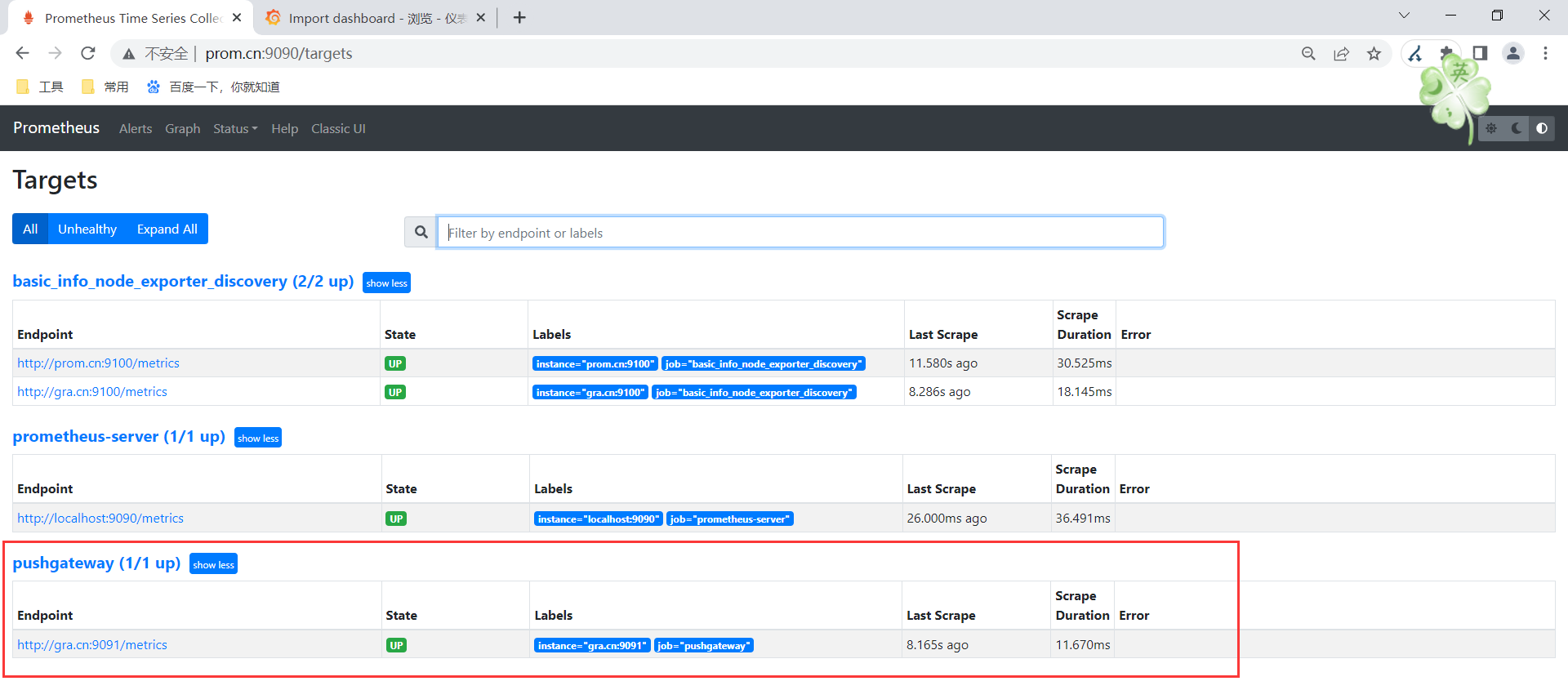Select the All targets filter button
The image size is (1568, 699).
[x=30, y=229]
